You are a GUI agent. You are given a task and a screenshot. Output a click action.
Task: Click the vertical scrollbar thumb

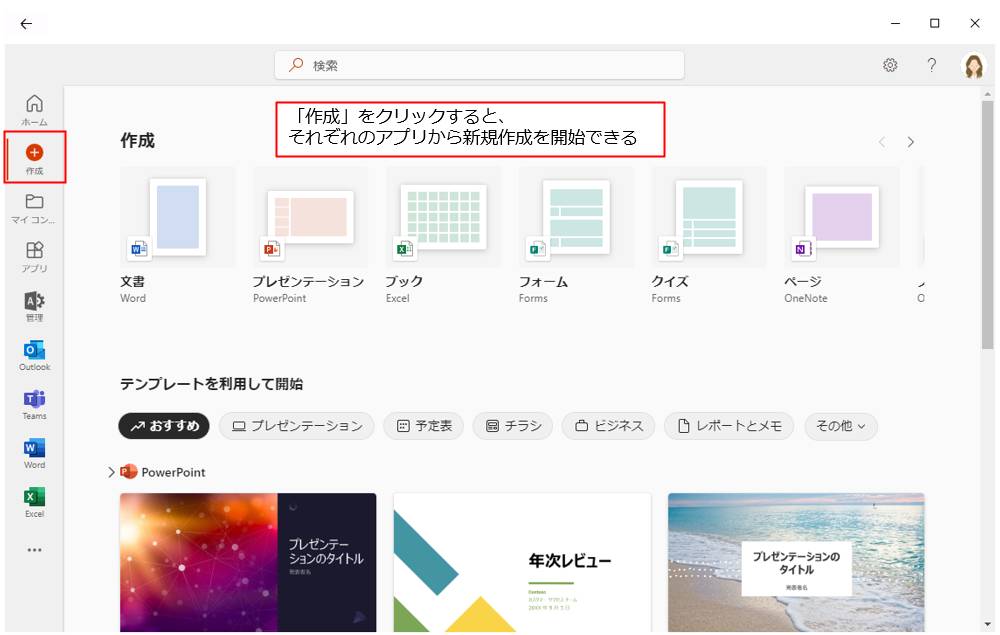pos(988,224)
